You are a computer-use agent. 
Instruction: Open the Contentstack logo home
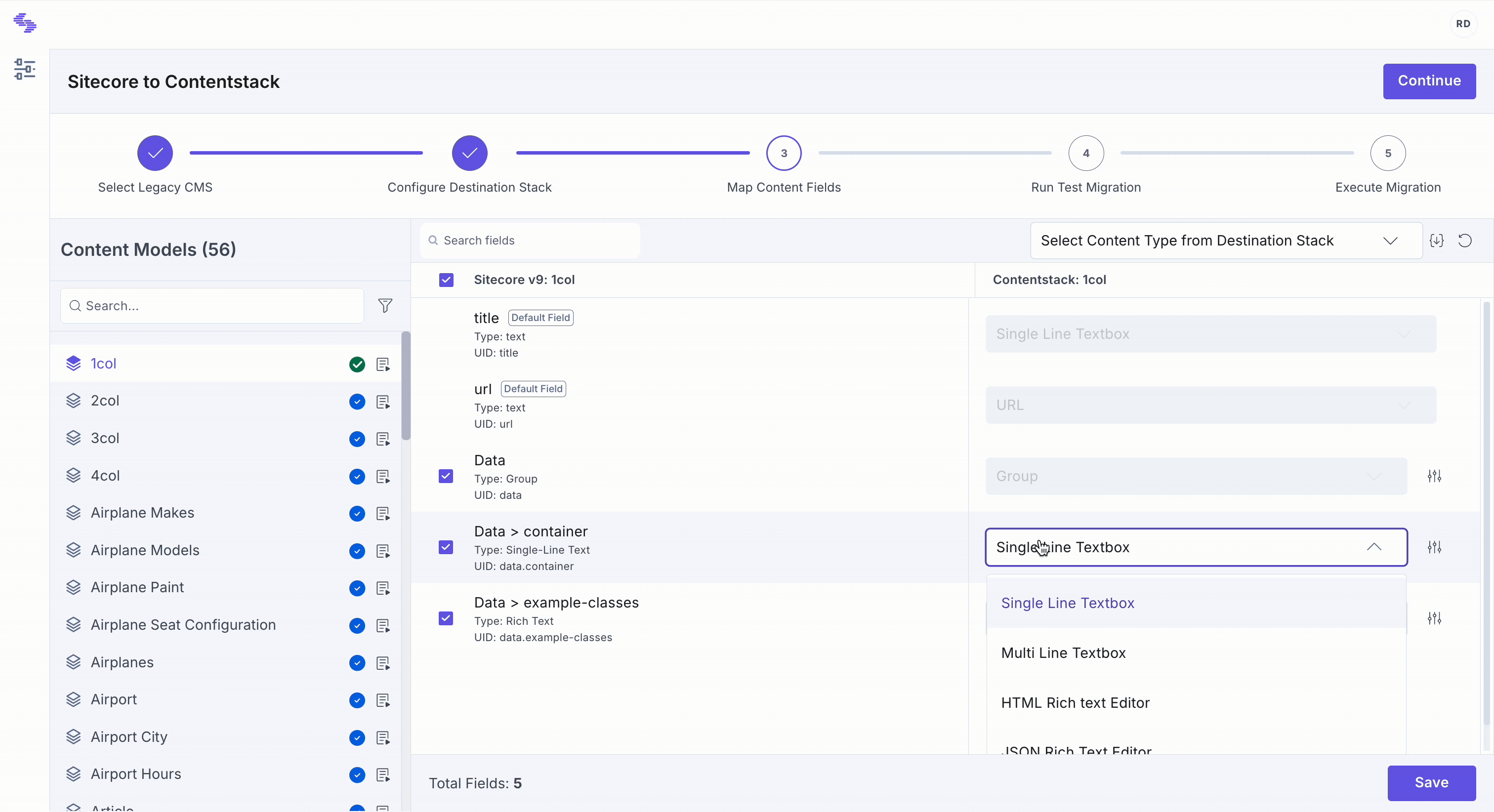[x=25, y=23]
